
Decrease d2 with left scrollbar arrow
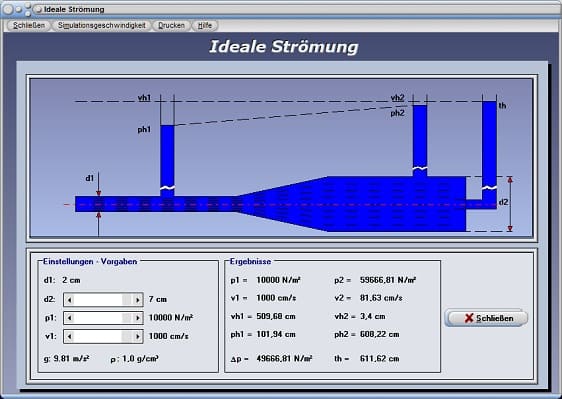(70, 300)
